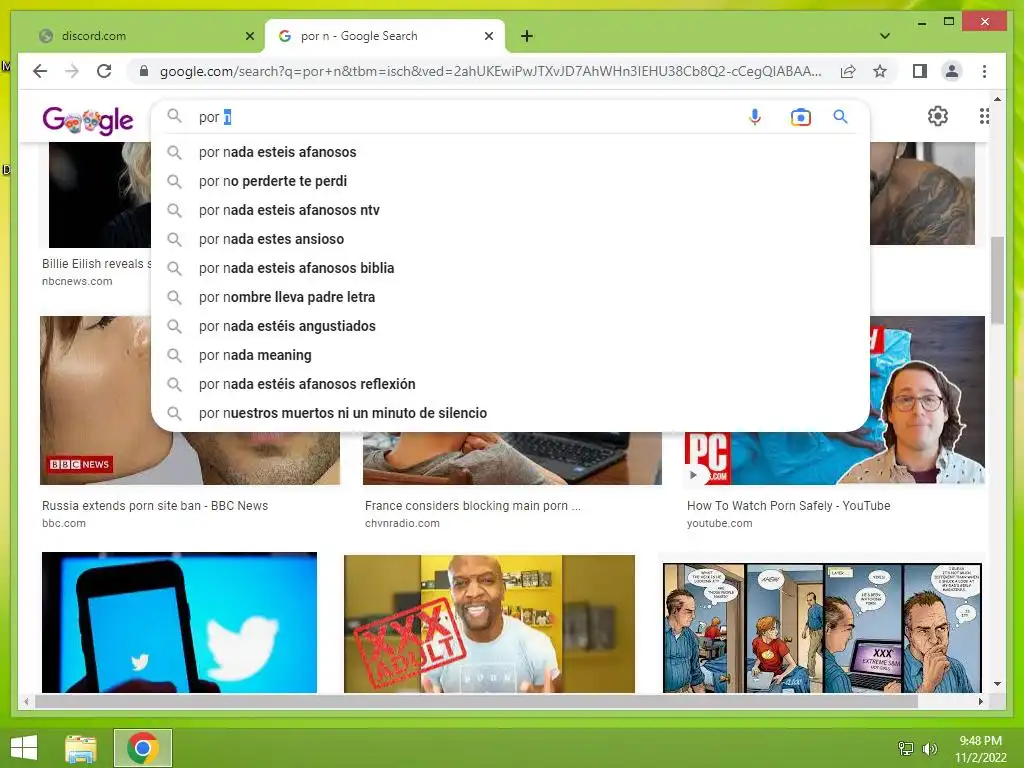Open the Windows Start button
This screenshot has width=1024, height=768.
point(24,748)
